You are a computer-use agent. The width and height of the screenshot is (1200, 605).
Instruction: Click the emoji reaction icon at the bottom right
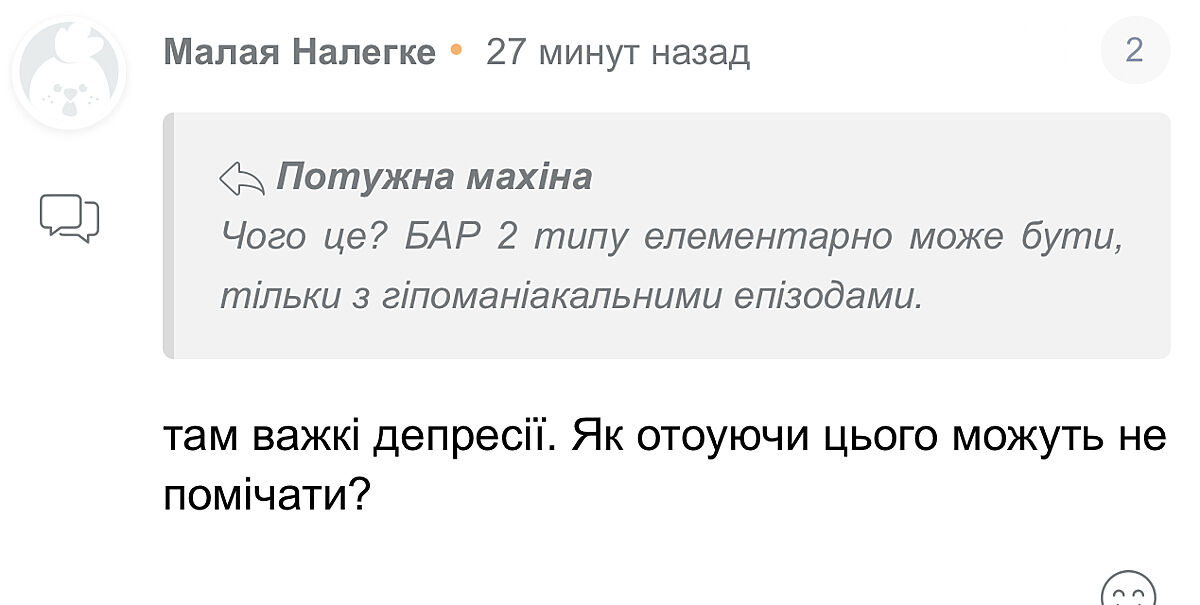[1128, 590]
